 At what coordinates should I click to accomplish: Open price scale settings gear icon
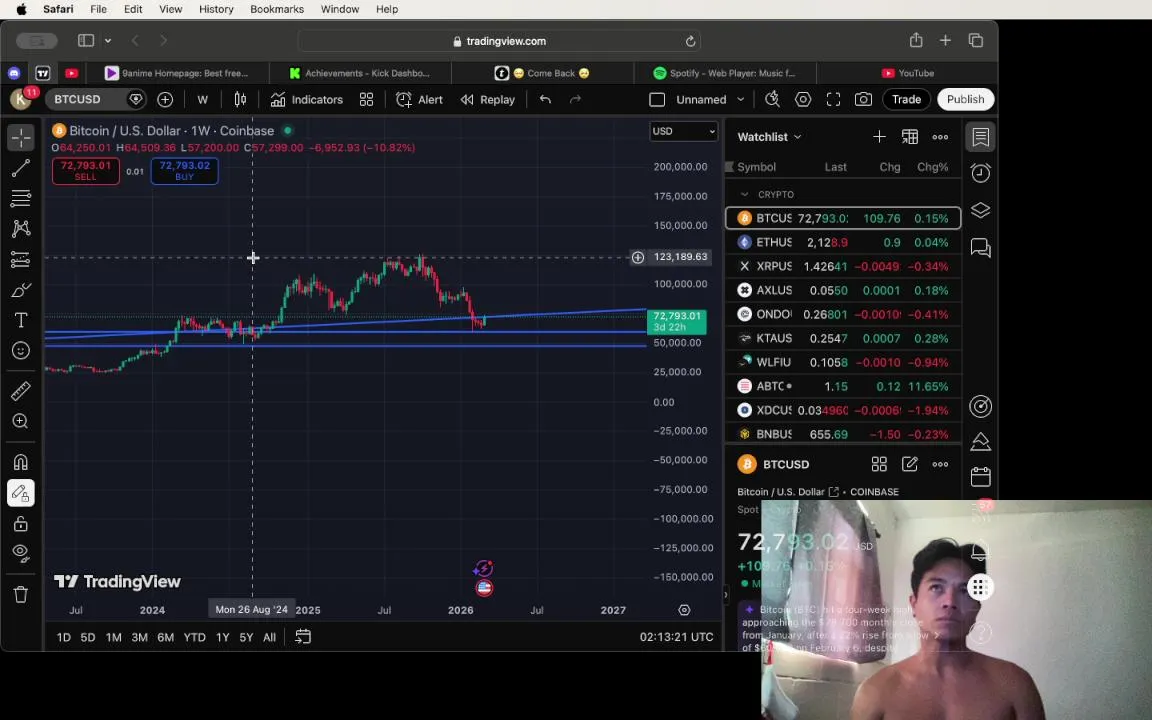[684, 610]
